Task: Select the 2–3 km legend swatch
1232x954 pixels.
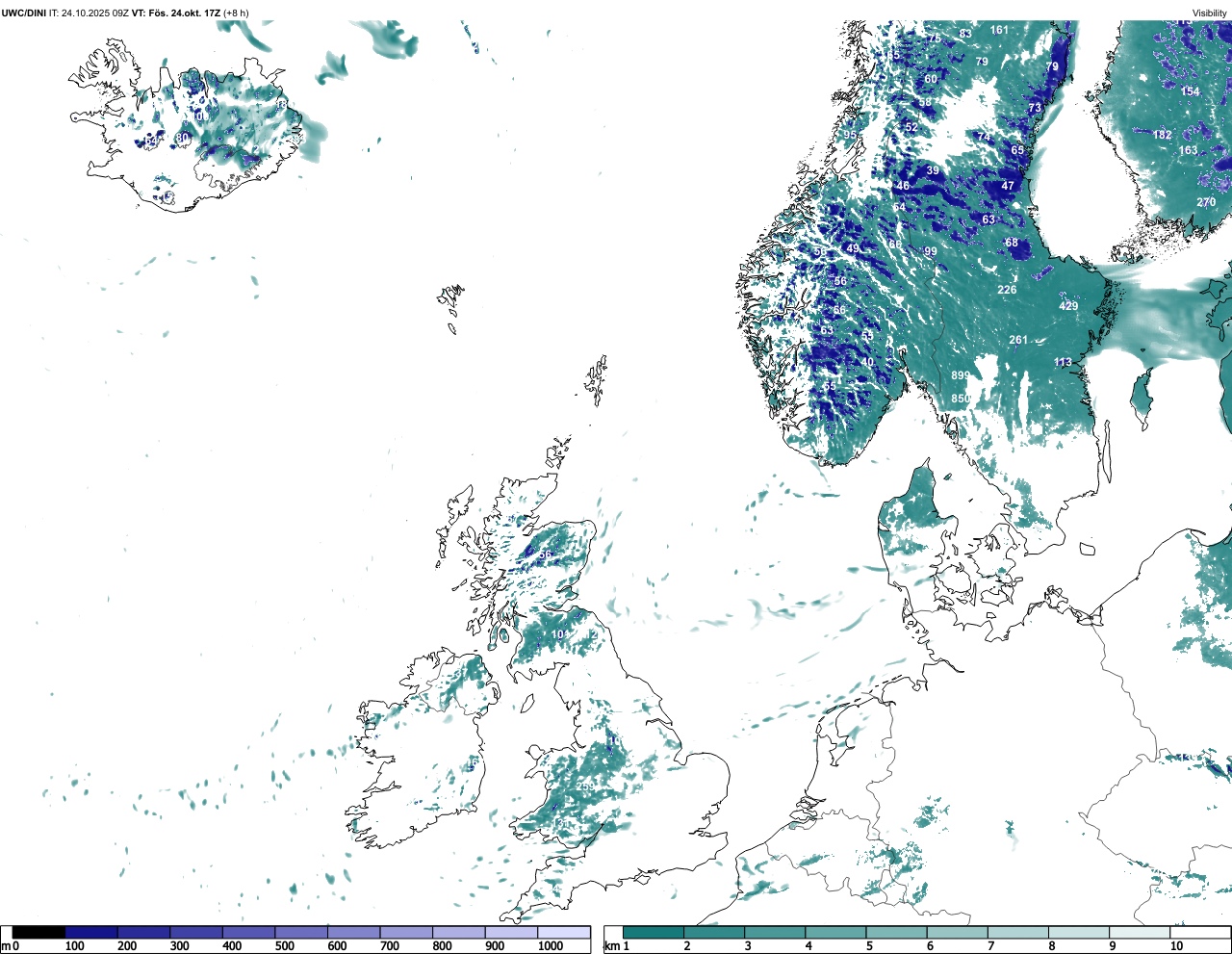Action: click(x=714, y=932)
